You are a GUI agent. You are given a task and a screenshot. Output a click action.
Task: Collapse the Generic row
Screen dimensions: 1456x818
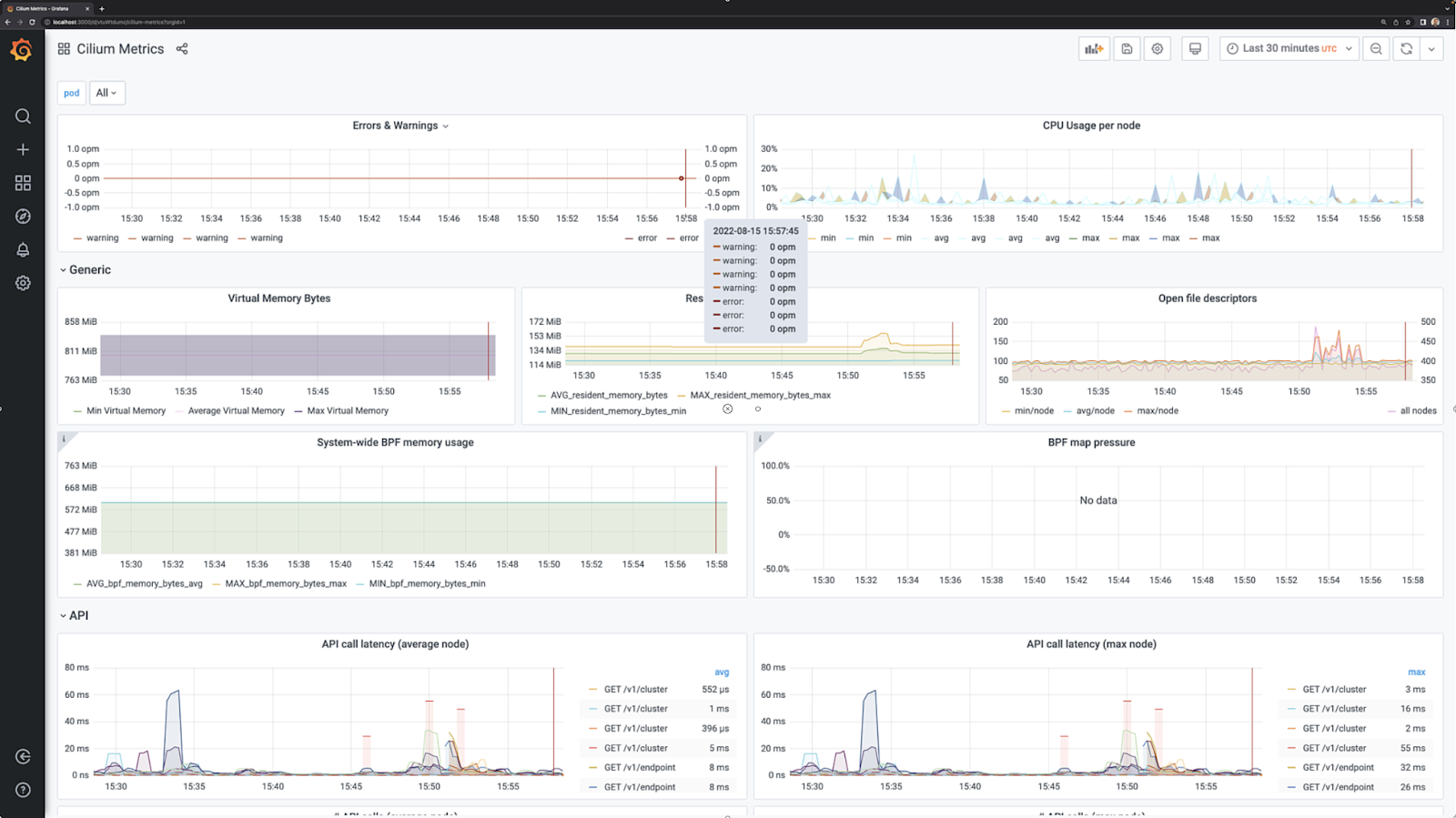coord(86,270)
